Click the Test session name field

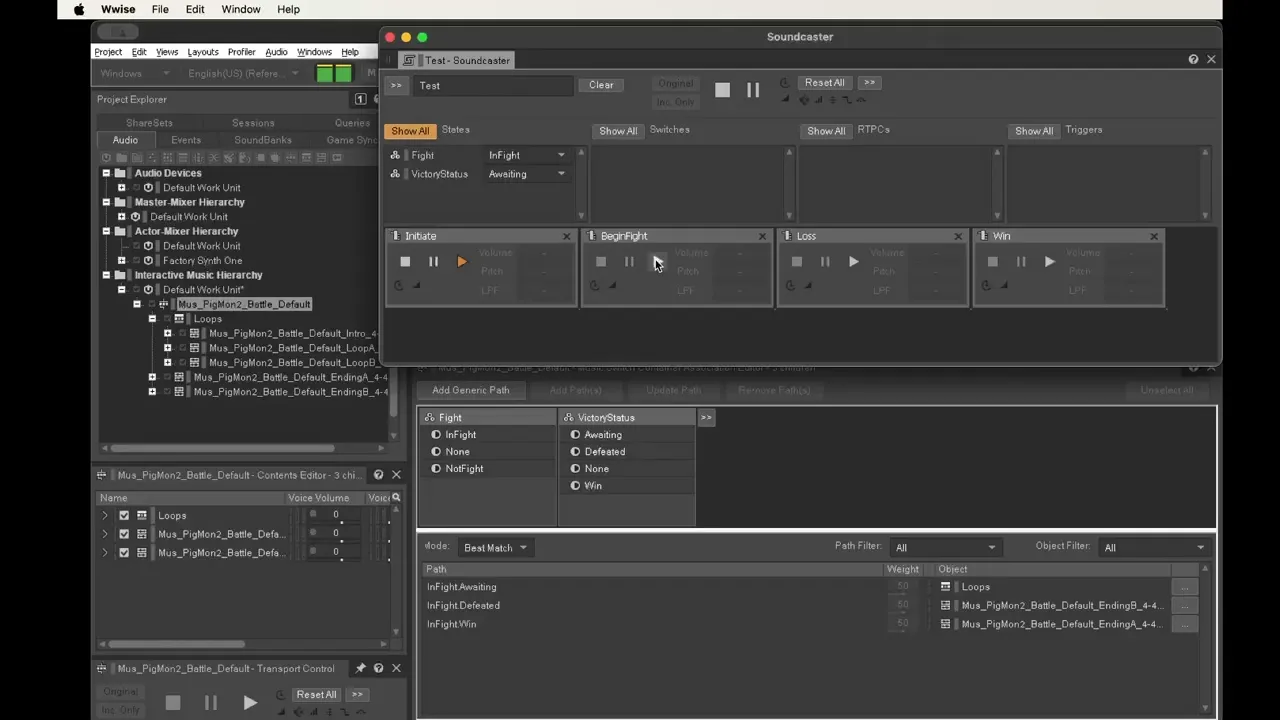coord(493,86)
